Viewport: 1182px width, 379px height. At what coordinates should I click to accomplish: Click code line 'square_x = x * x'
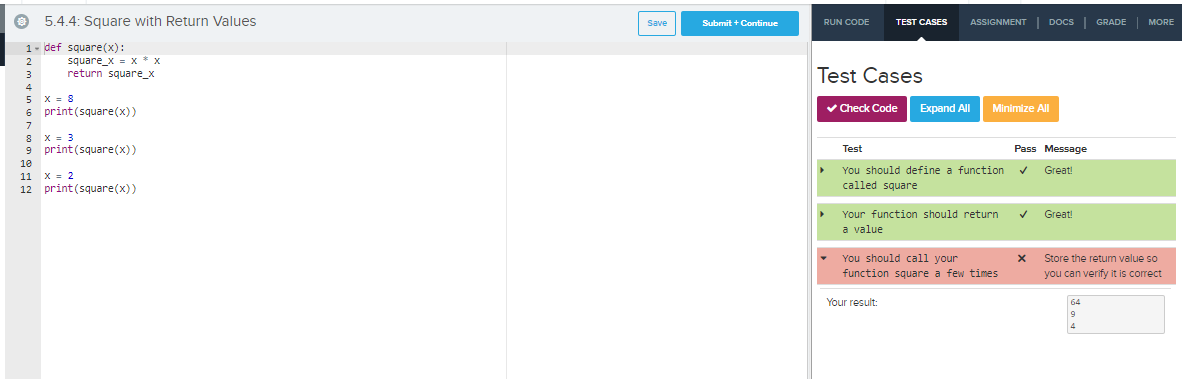pyautogui.click(x=114, y=60)
